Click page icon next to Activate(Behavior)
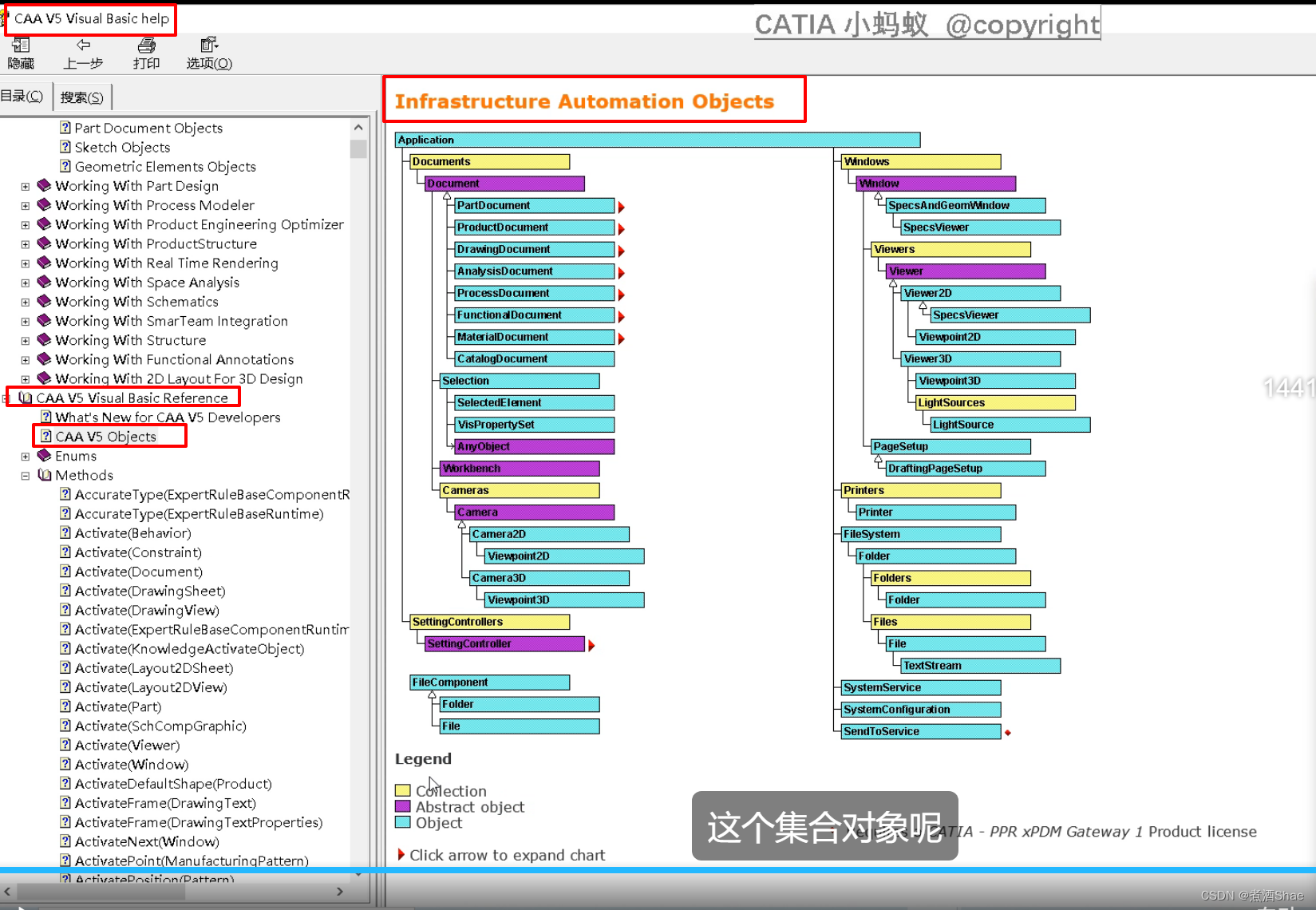The height and width of the screenshot is (910, 1316). [65, 532]
